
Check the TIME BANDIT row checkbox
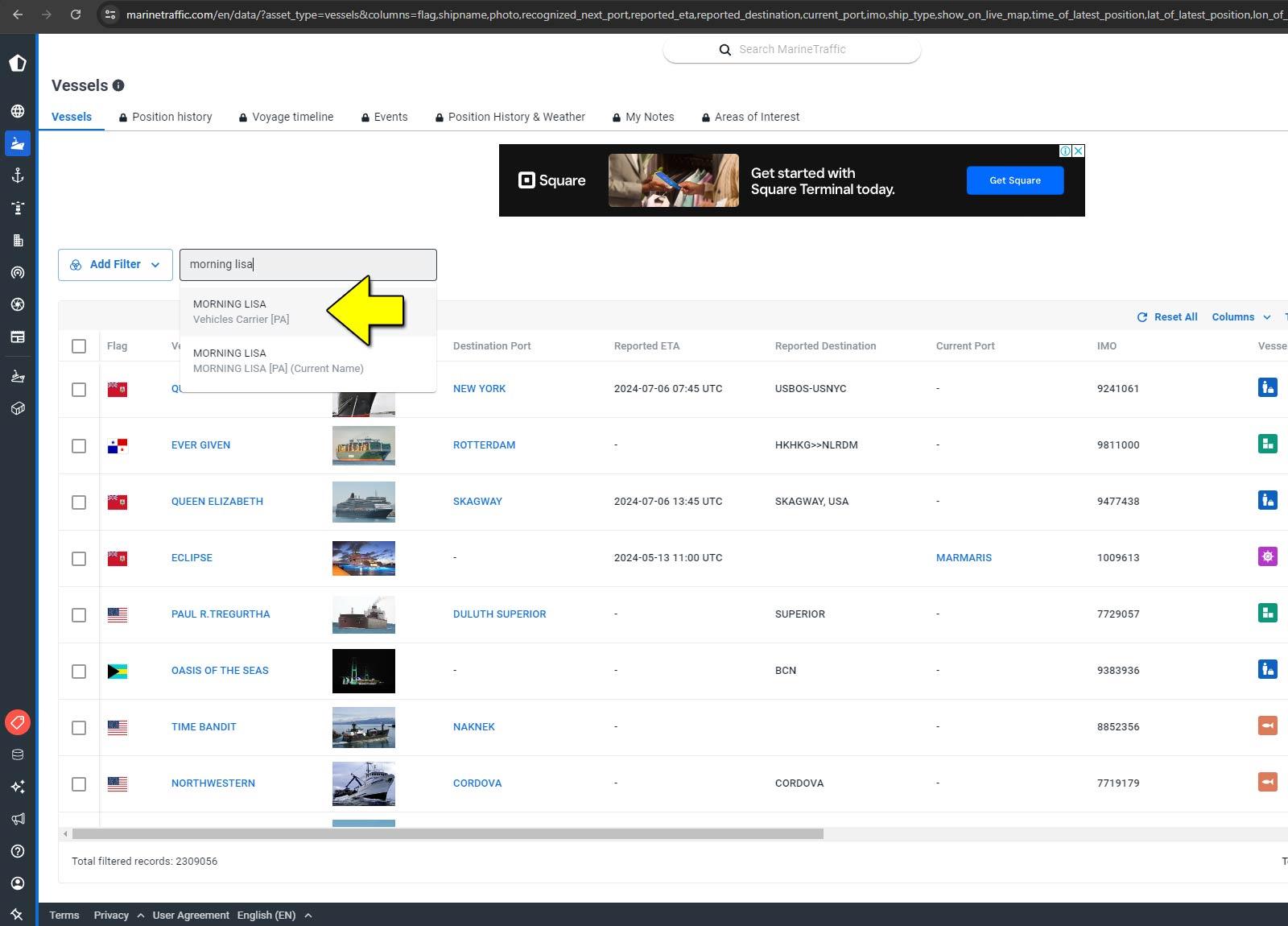tap(79, 728)
